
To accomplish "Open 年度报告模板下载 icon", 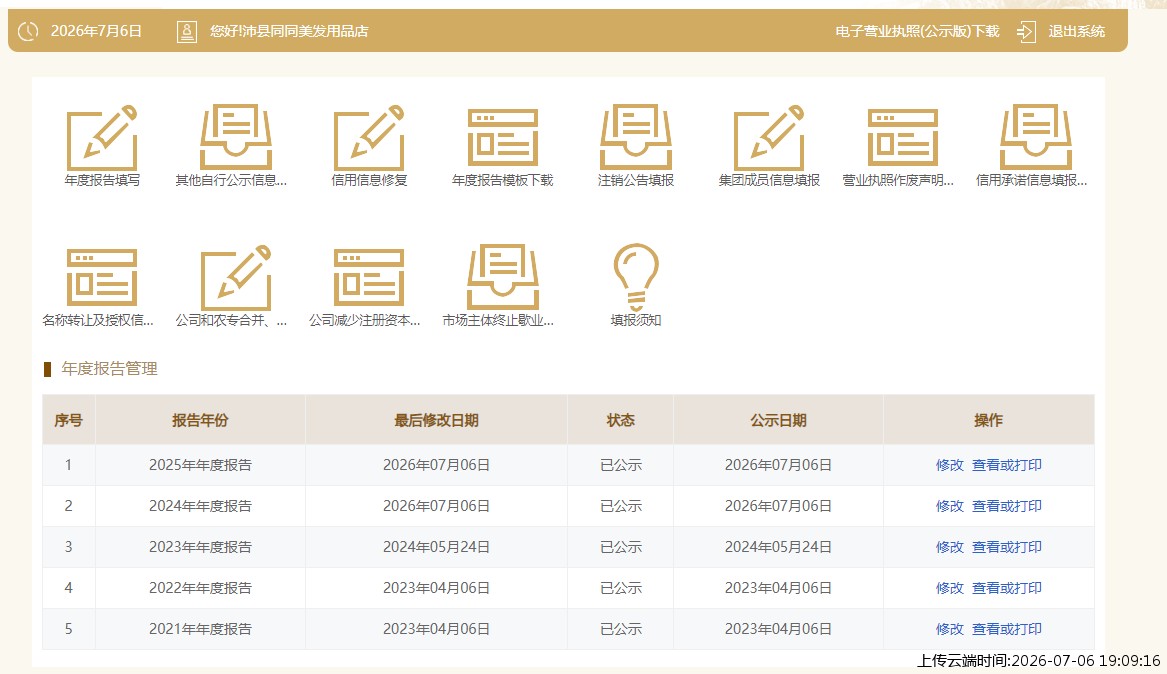I will (502, 138).
